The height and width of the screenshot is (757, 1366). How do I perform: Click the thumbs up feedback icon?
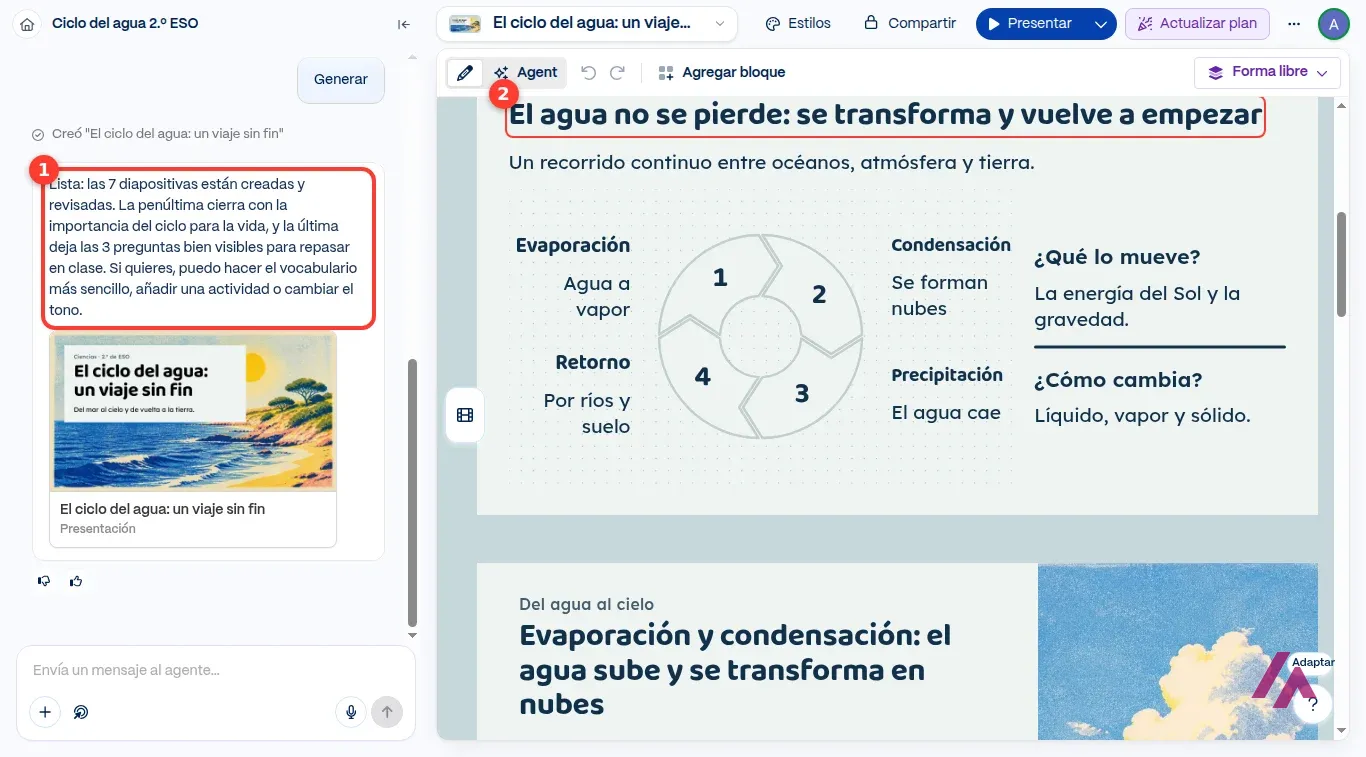[76, 581]
